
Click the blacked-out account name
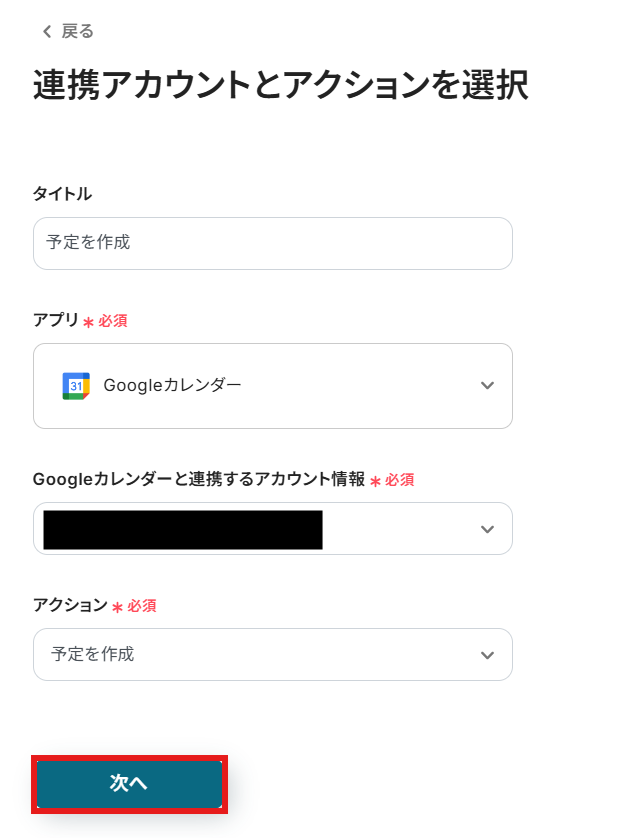[183, 529]
